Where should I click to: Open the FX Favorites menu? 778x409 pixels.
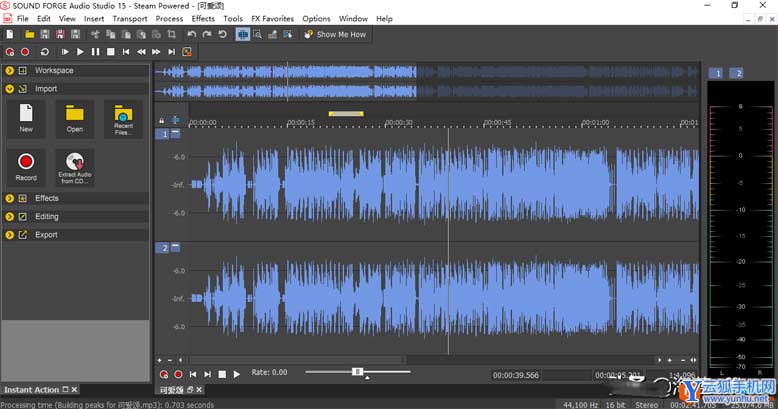point(272,19)
